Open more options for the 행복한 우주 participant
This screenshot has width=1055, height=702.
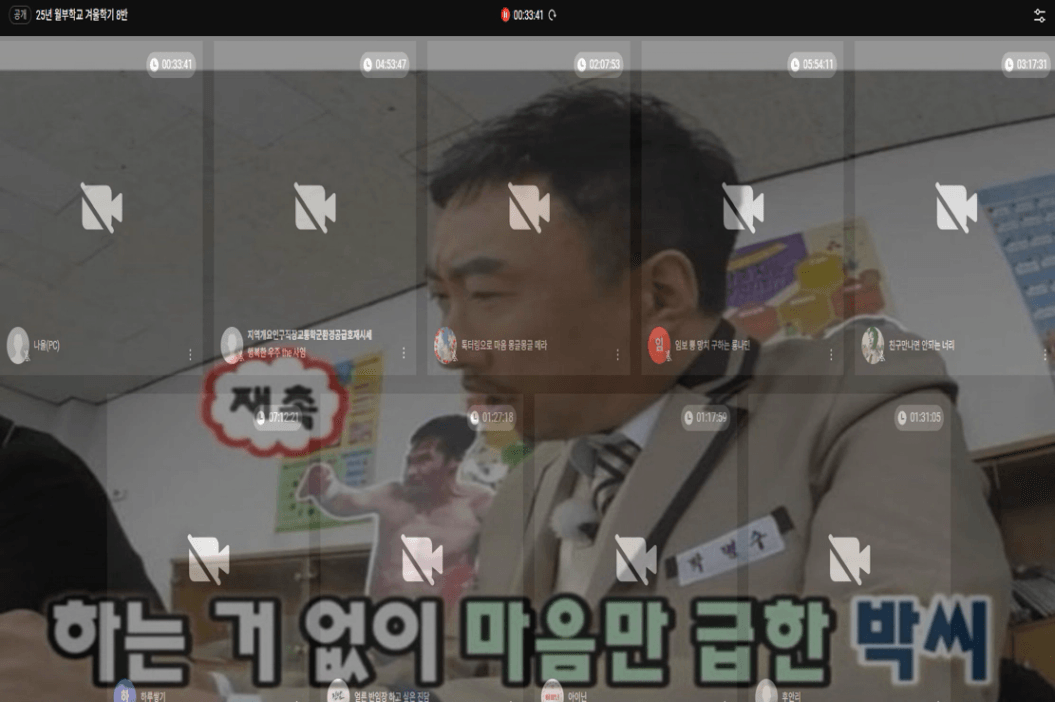point(404,353)
